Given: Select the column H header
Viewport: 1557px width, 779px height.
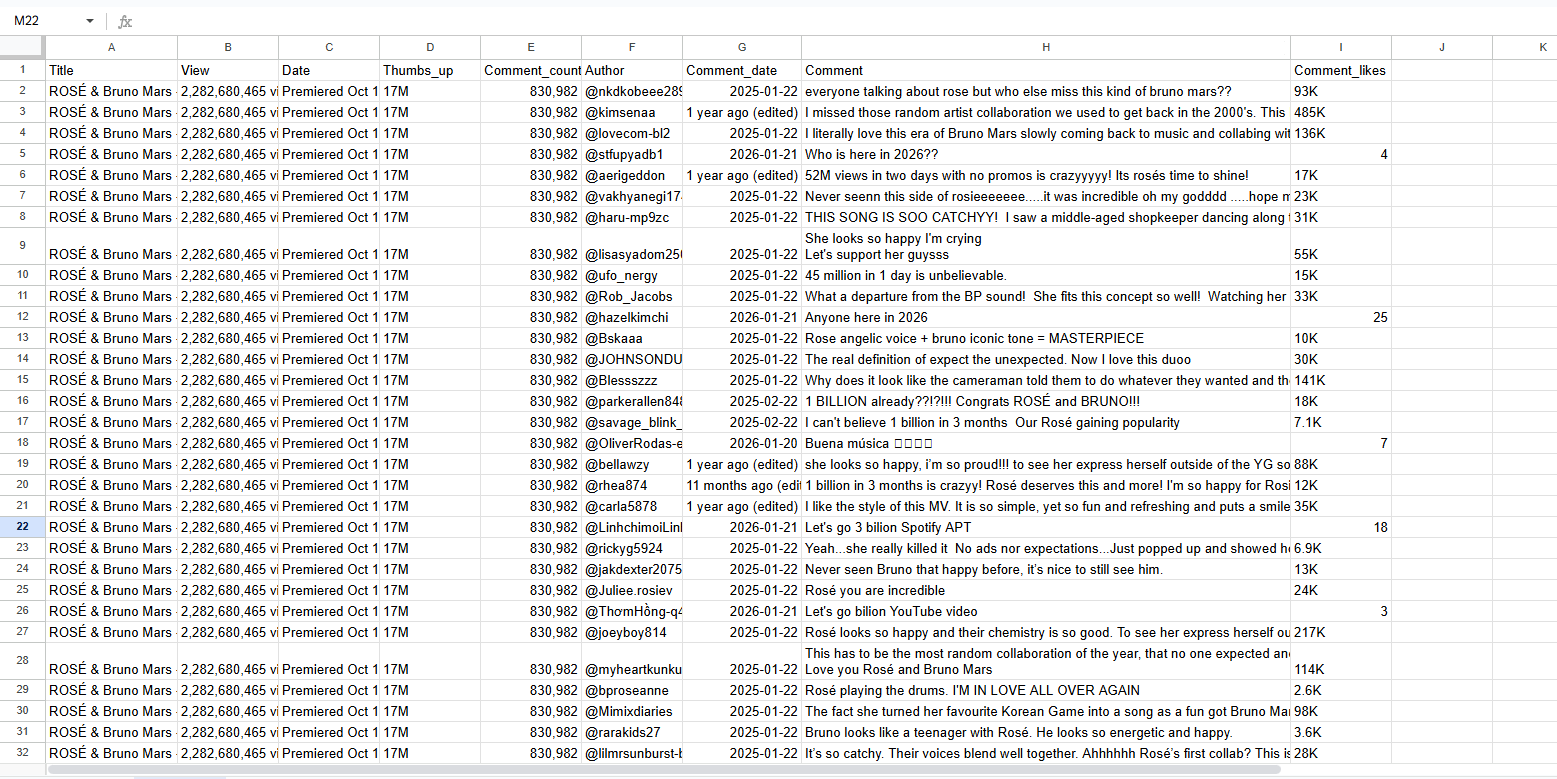Looking at the screenshot, I should (1045, 47).
